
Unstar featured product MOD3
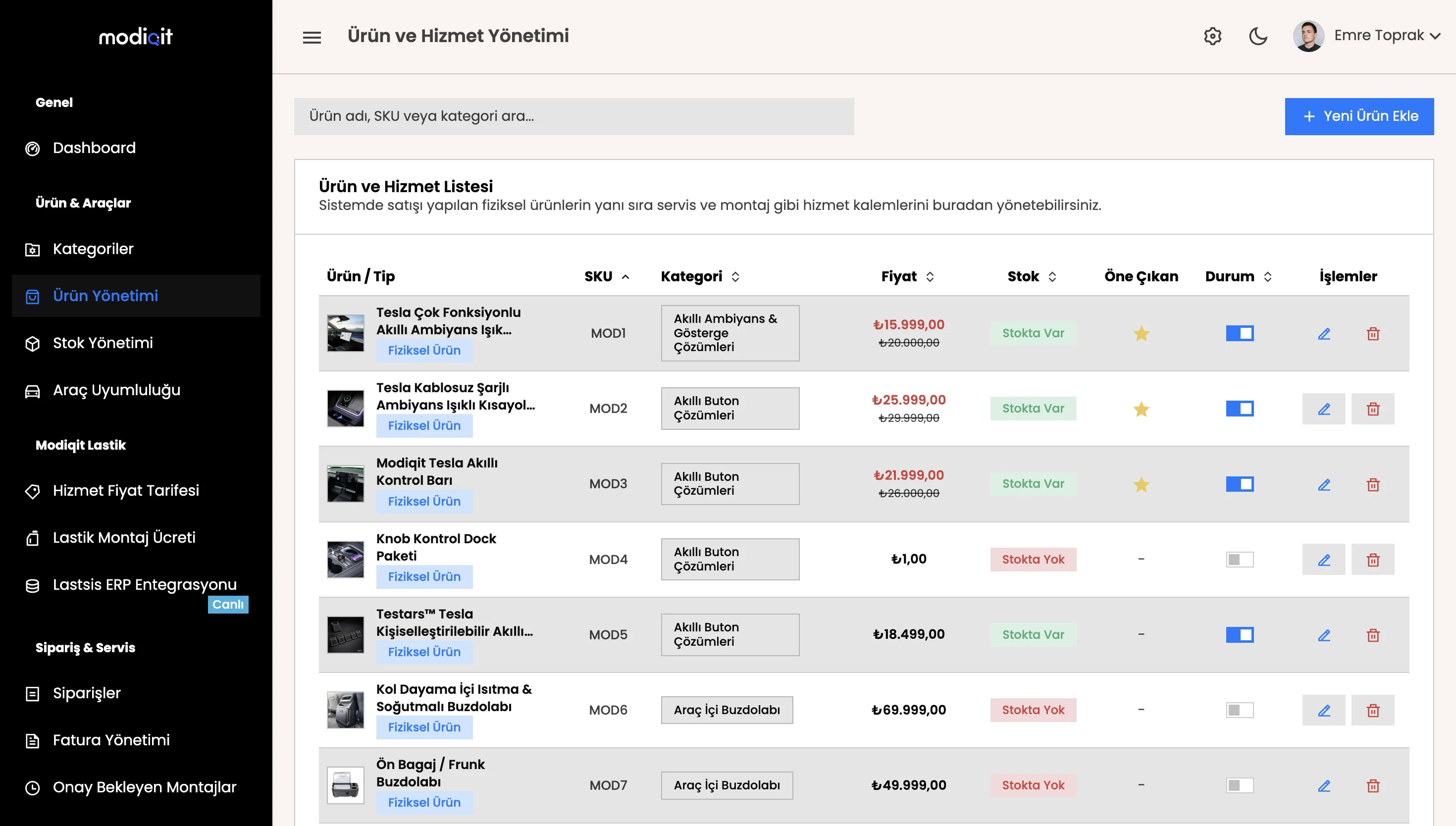tap(1141, 484)
